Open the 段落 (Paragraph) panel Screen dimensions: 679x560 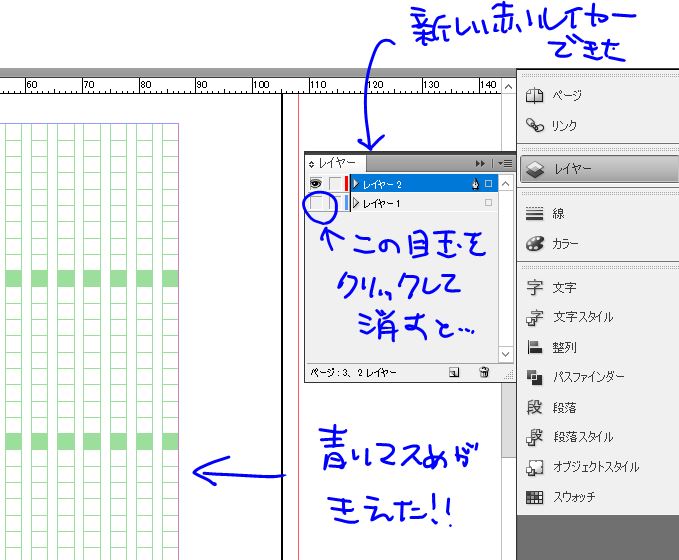(598, 407)
